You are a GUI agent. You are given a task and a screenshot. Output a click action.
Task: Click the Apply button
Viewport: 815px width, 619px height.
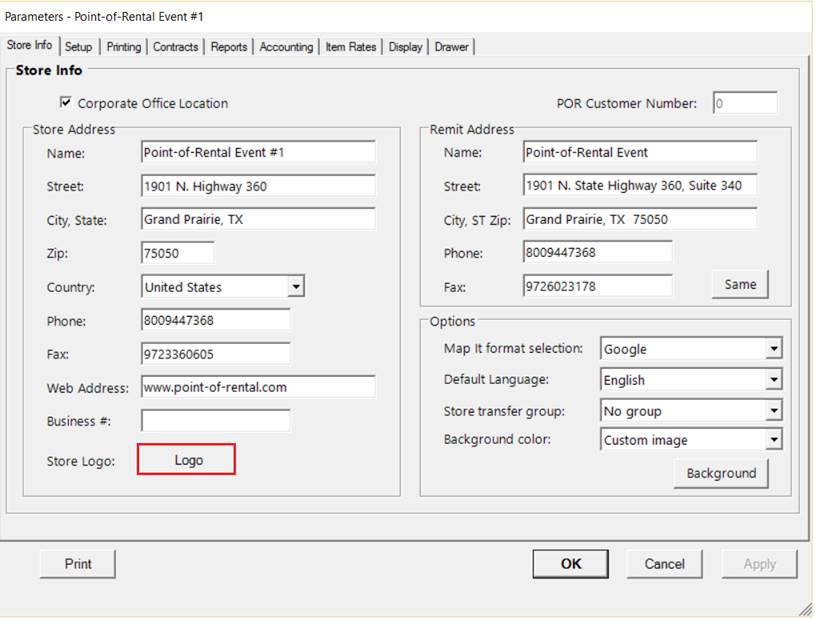click(x=759, y=564)
